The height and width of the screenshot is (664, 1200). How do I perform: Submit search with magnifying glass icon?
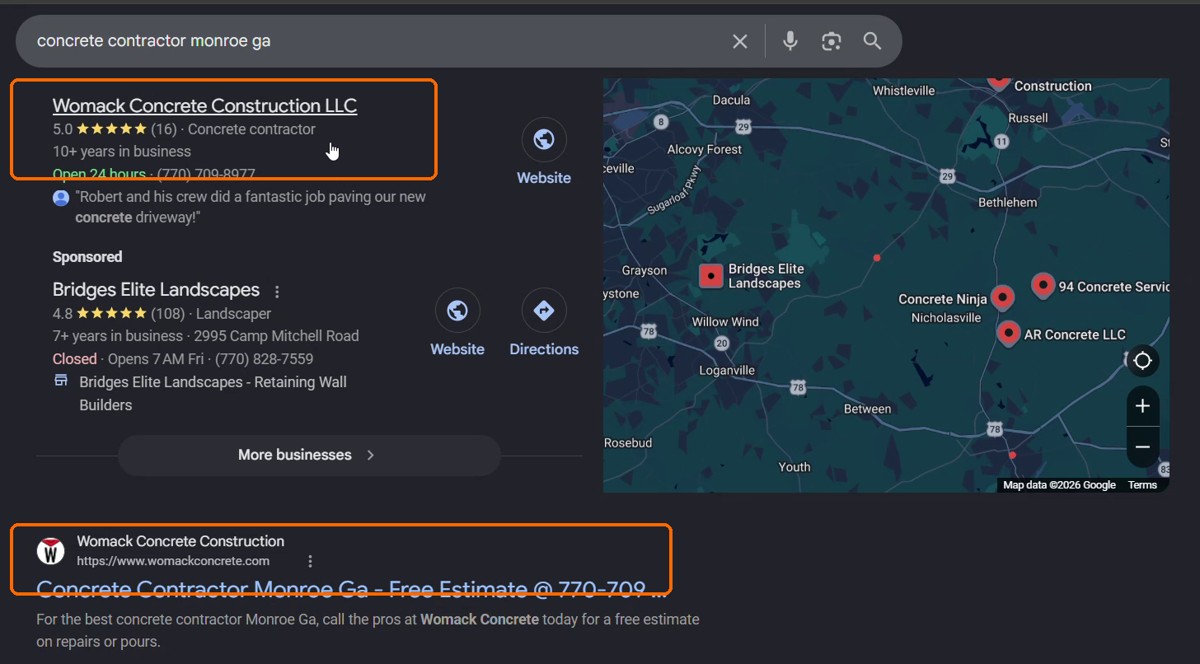click(x=872, y=41)
